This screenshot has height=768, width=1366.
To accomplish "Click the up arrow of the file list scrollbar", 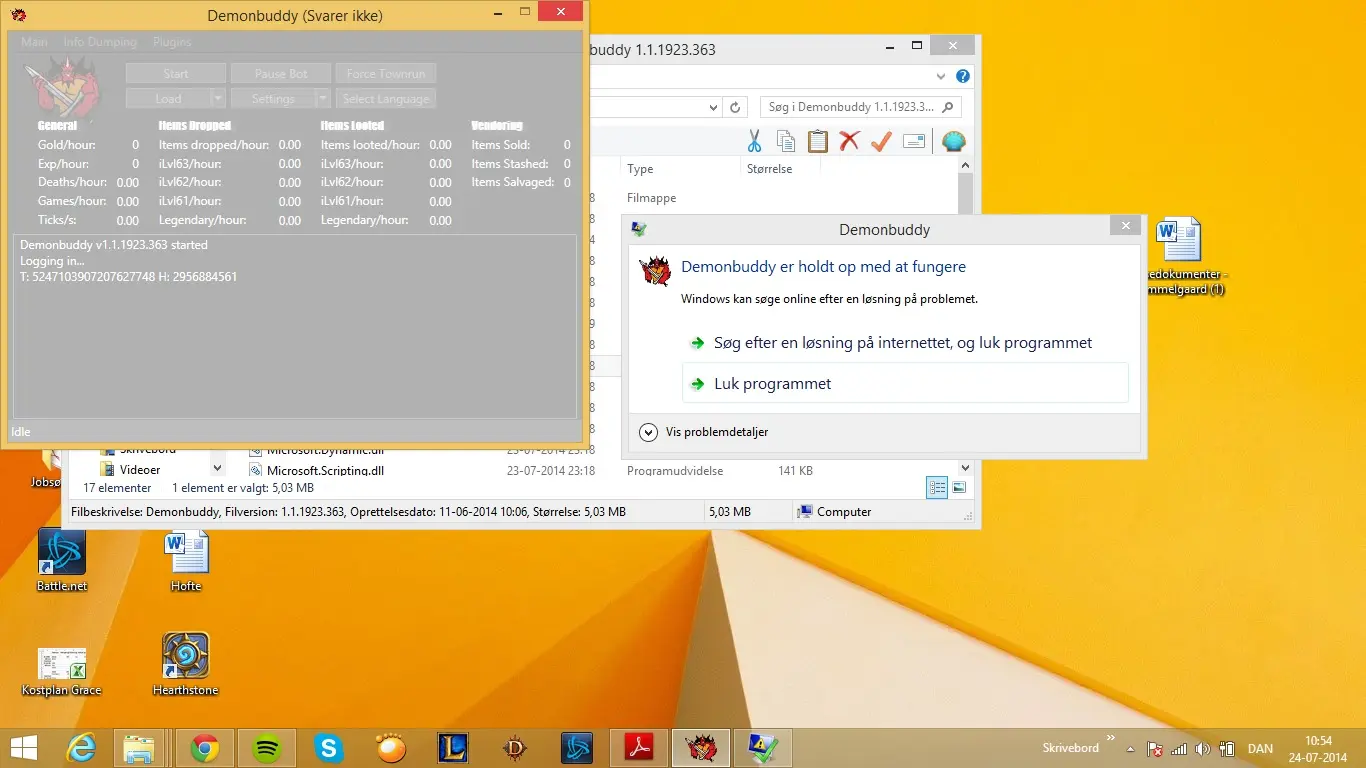I will pyautogui.click(x=965, y=166).
